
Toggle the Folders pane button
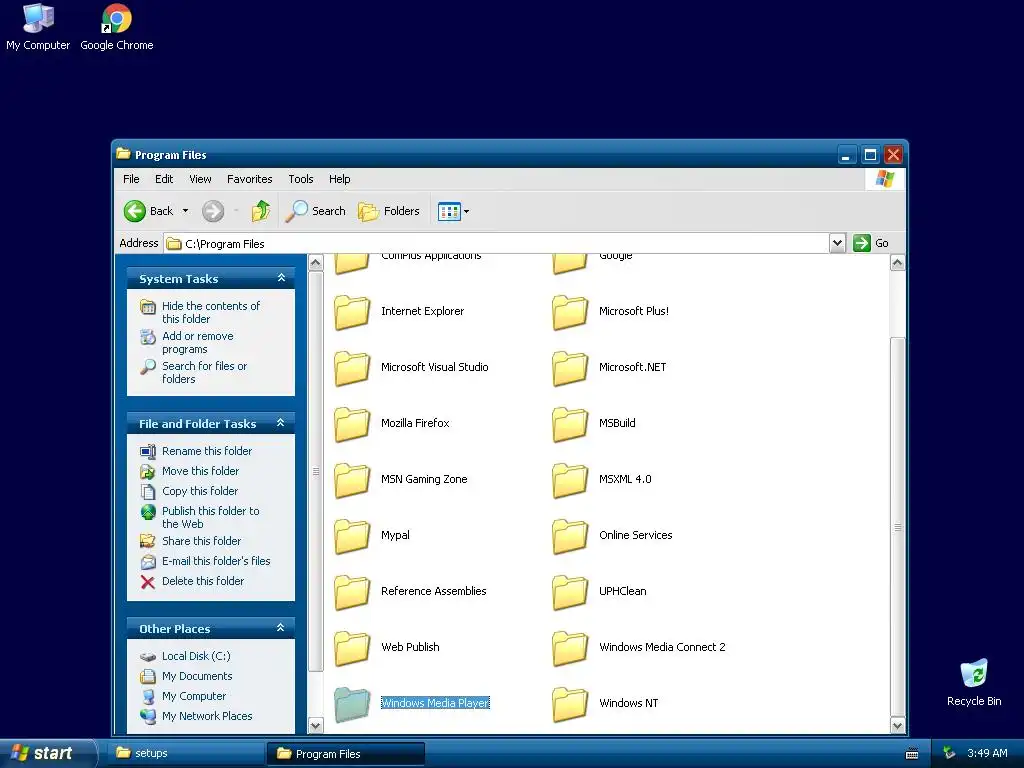coord(389,211)
